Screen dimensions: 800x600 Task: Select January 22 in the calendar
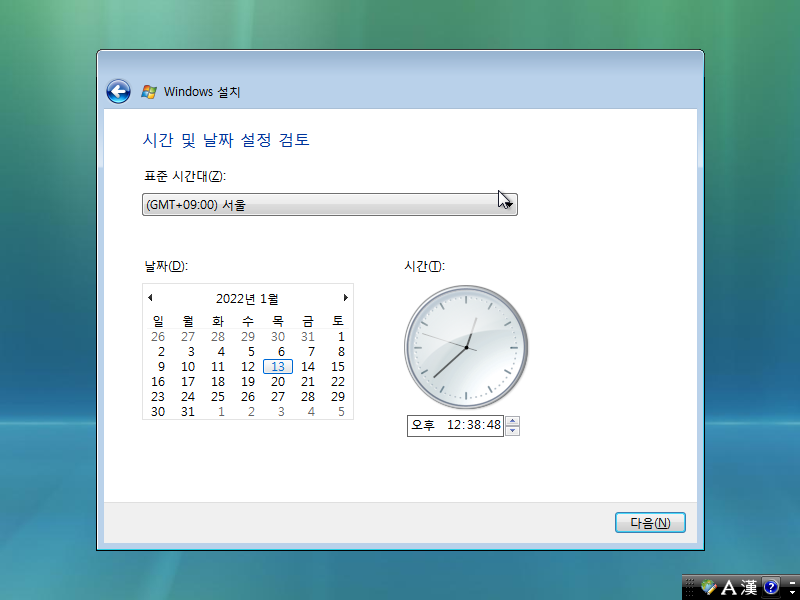pyautogui.click(x=338, y=382)
